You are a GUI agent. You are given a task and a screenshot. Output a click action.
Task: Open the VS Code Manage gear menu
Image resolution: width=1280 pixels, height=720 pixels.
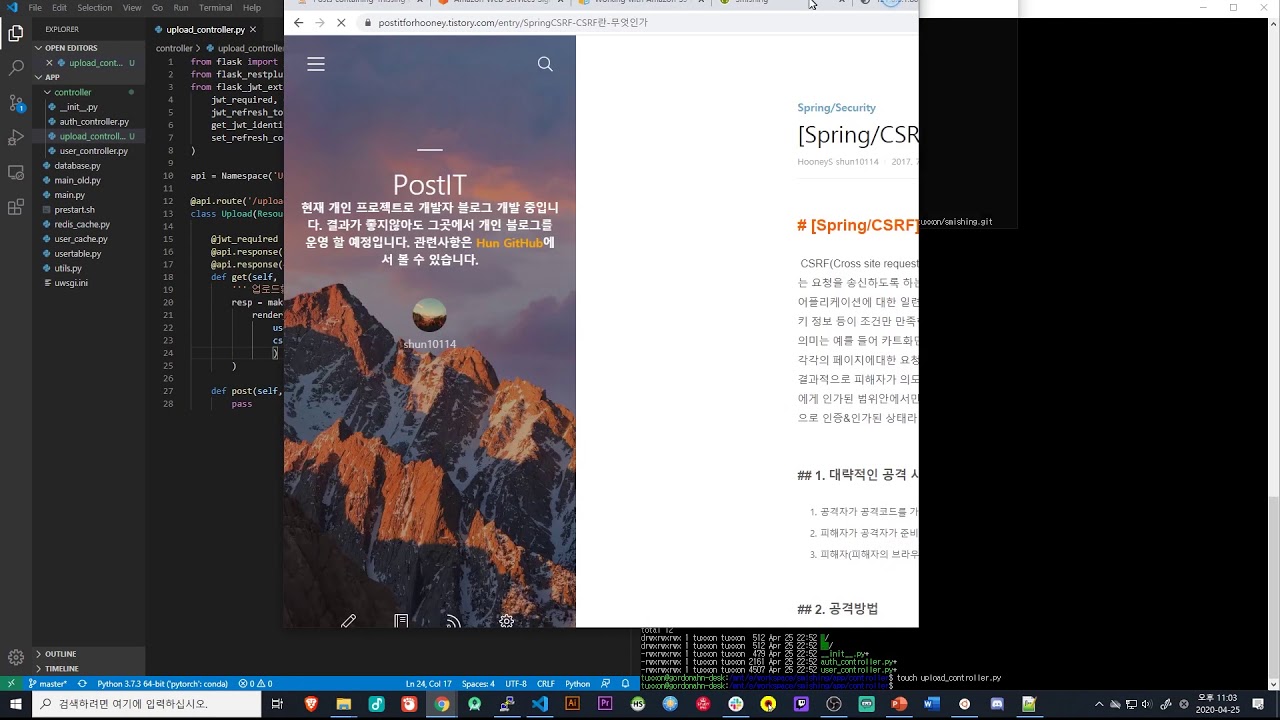(15, 657)
